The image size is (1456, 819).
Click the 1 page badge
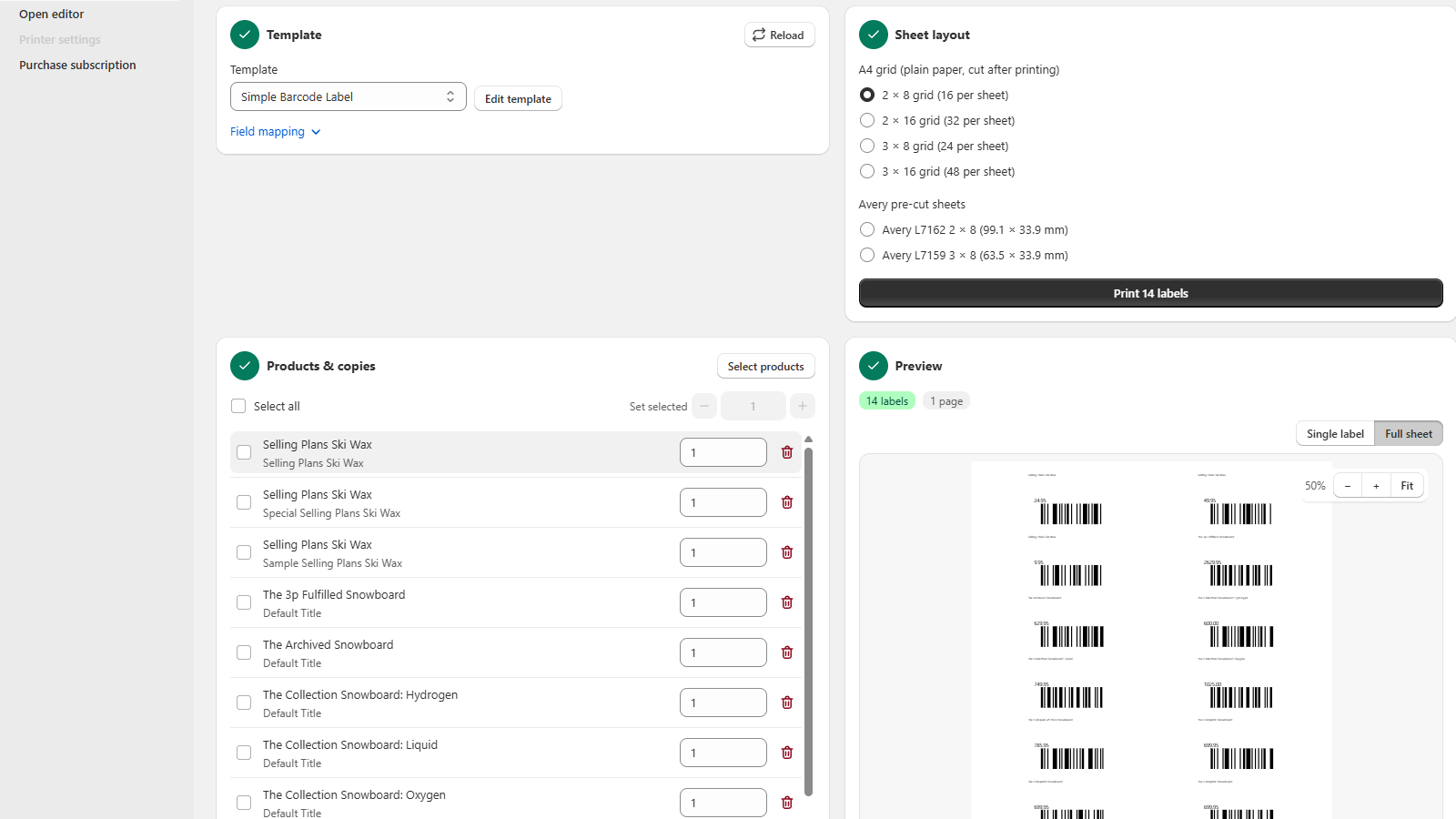click(946, 401)
